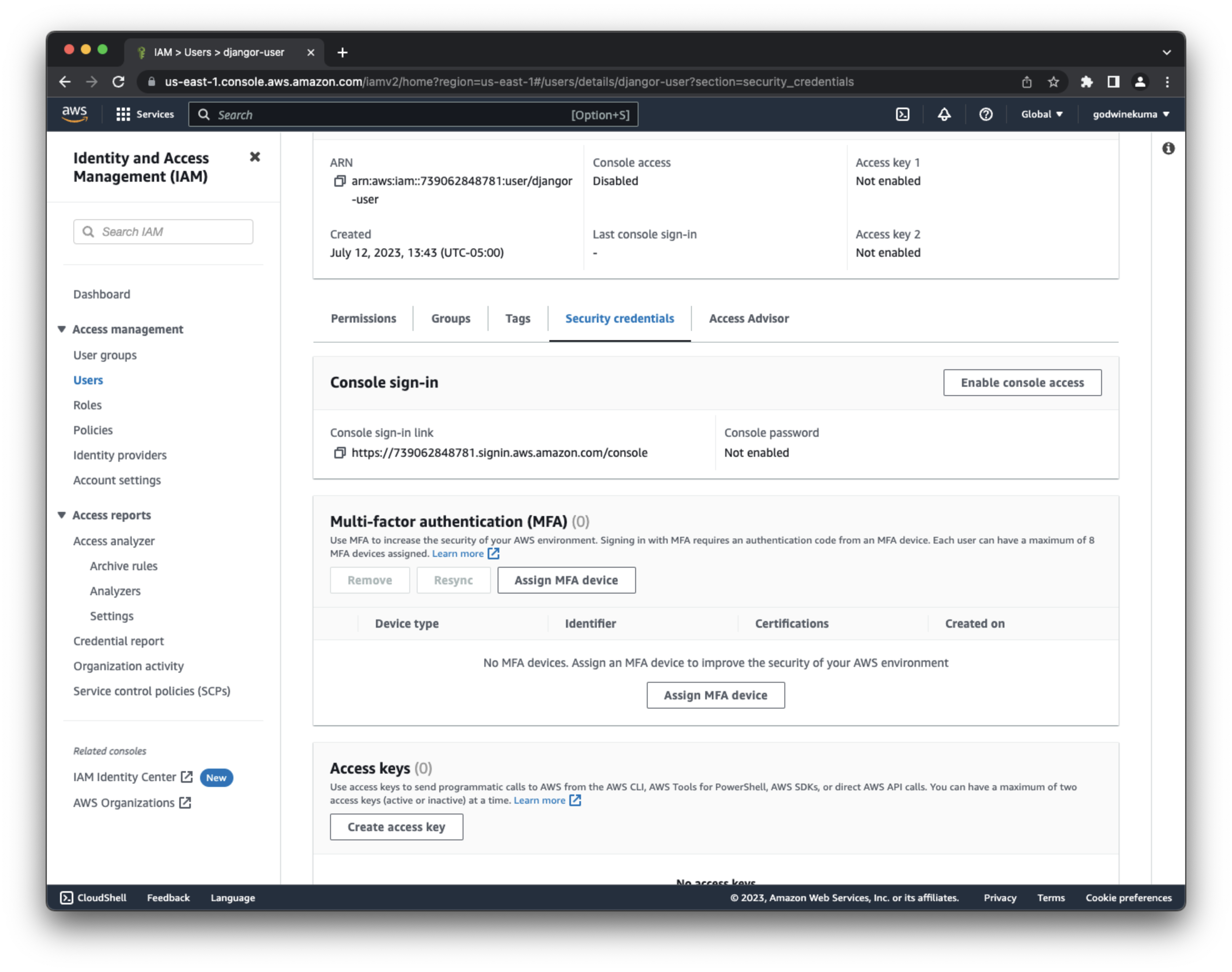
Task: Click Create access key button
Action: click(x=396, y=827)
